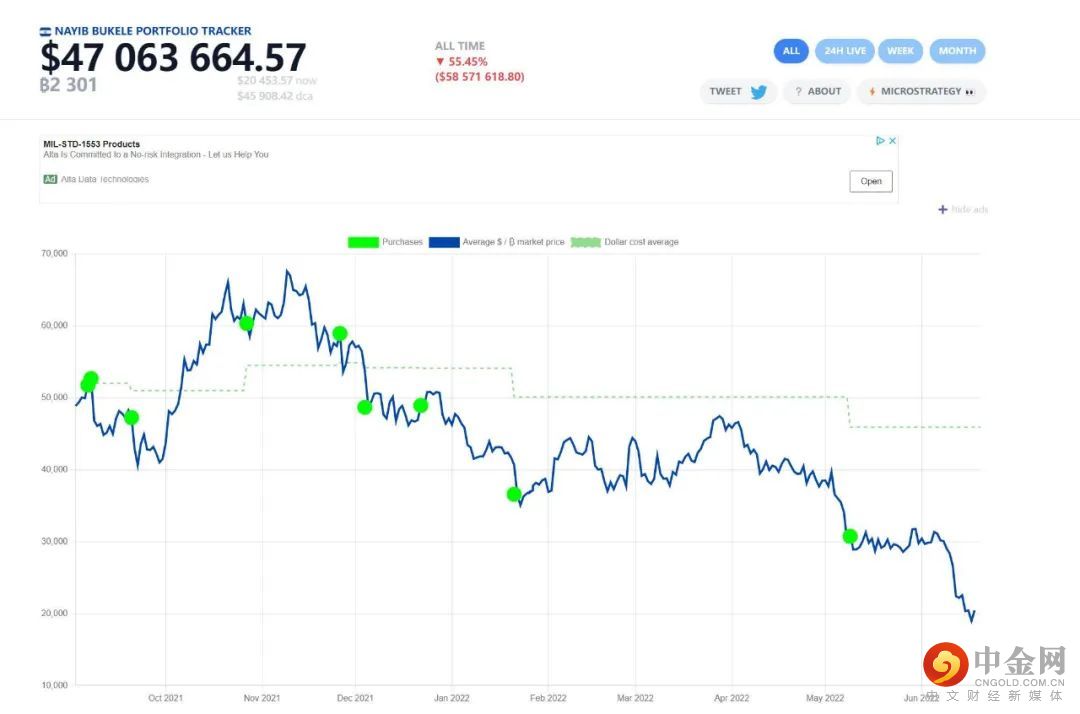Viewport: 1080px width, 714px height.
Task: Select the ALL time range tab
Action: tap(791, 51)
